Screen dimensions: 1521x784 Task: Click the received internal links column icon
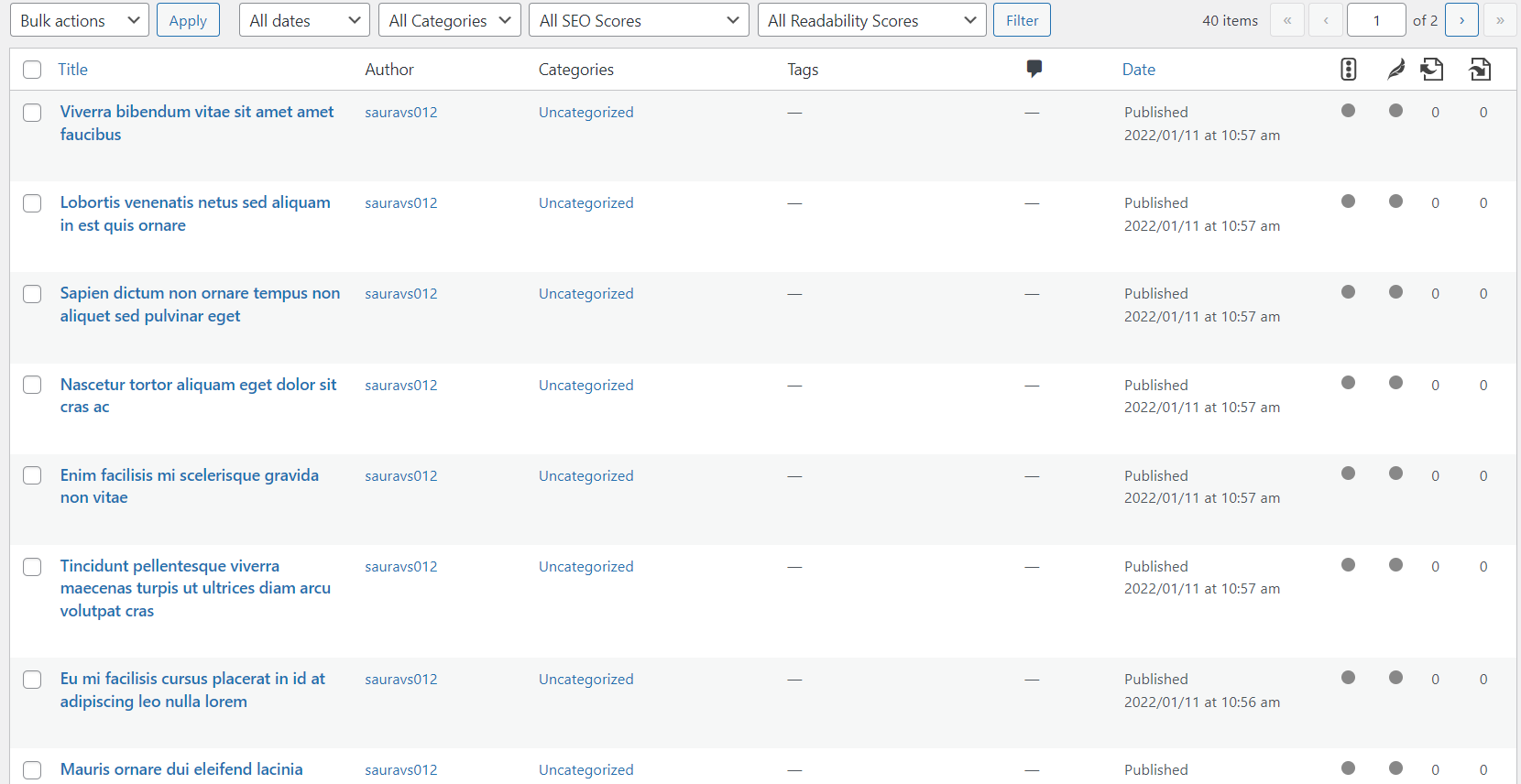1480,69
